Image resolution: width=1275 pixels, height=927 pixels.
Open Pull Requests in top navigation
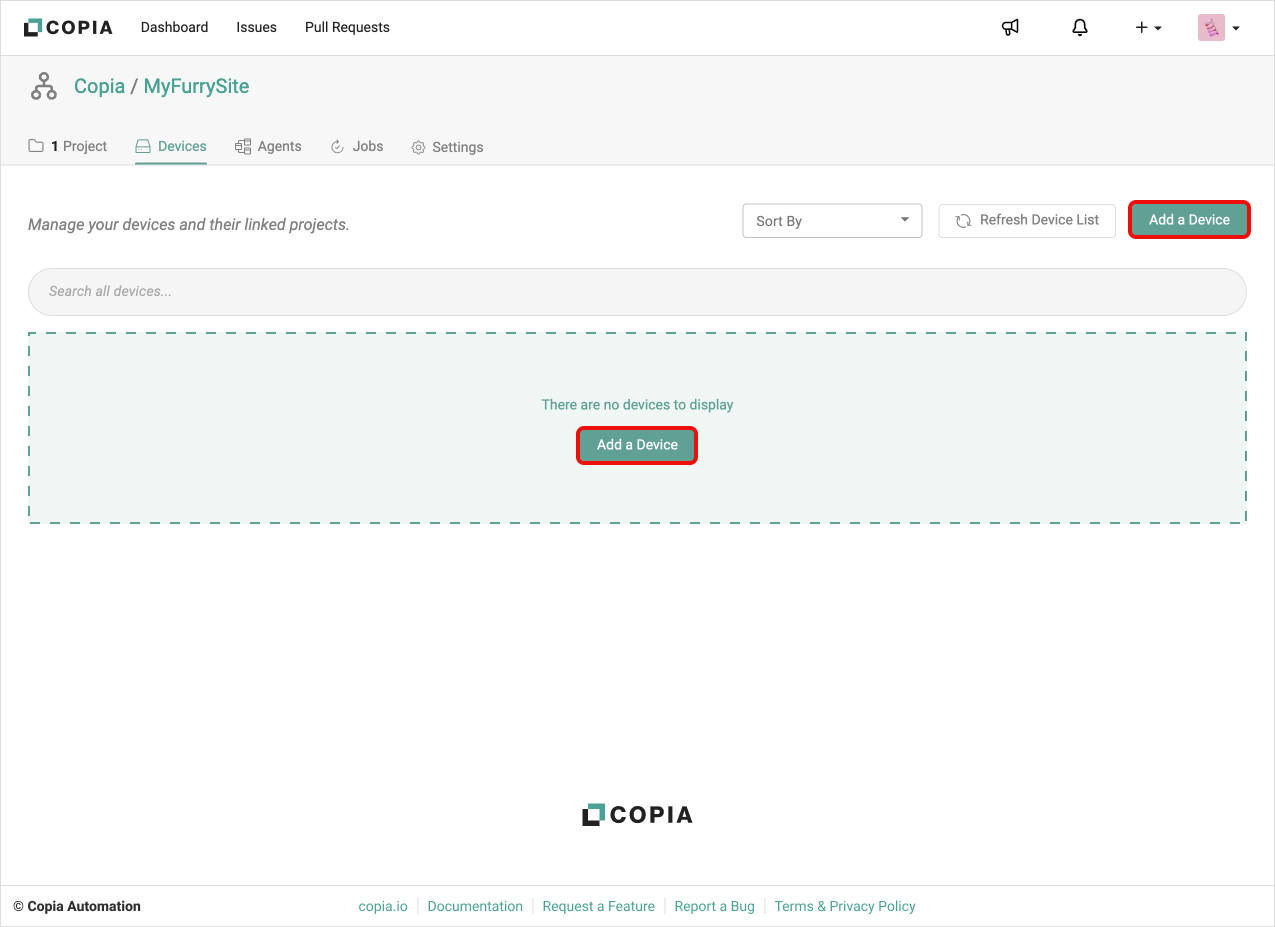point(347,27)
